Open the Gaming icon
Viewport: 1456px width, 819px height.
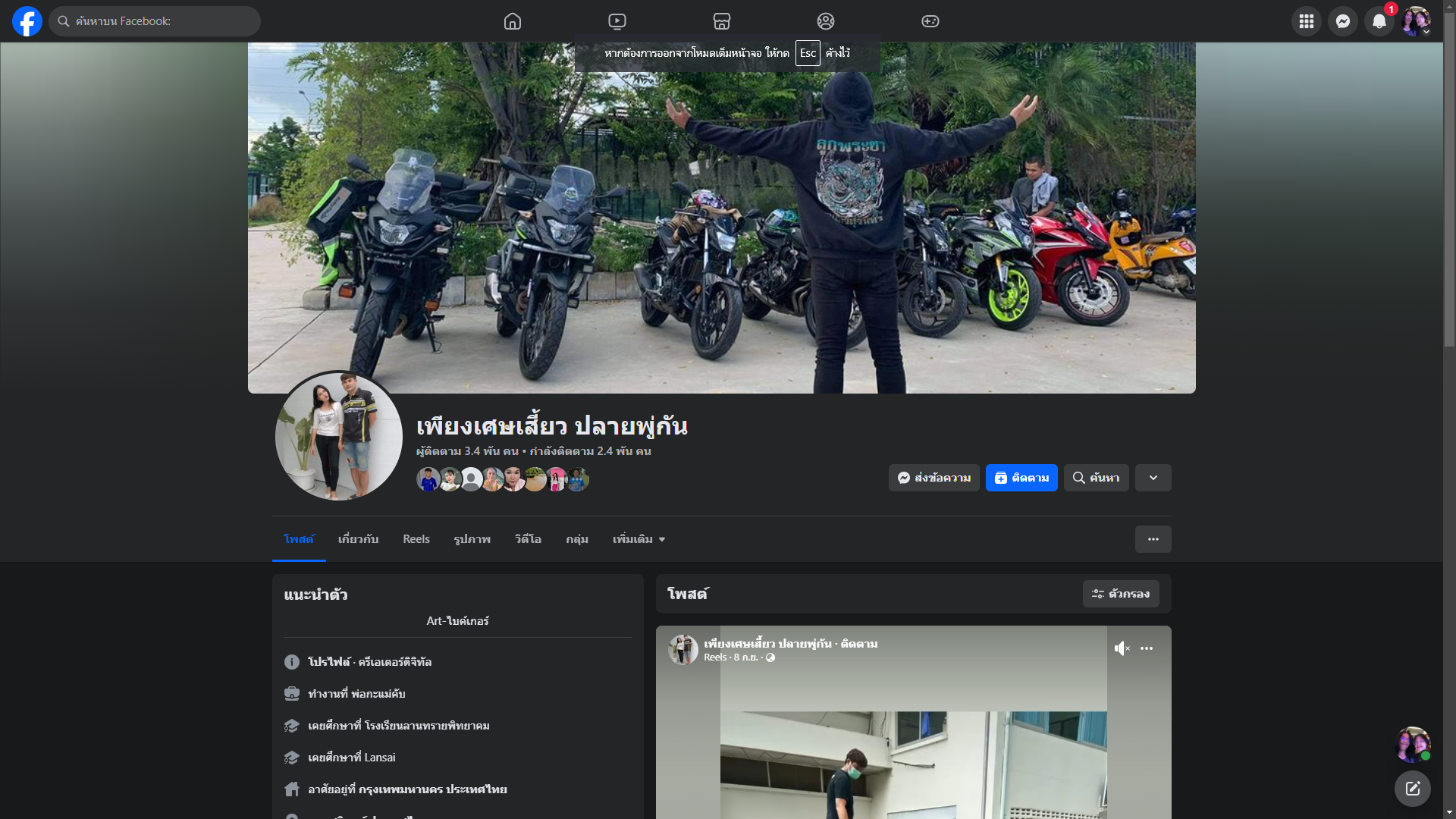coord(930,21)
